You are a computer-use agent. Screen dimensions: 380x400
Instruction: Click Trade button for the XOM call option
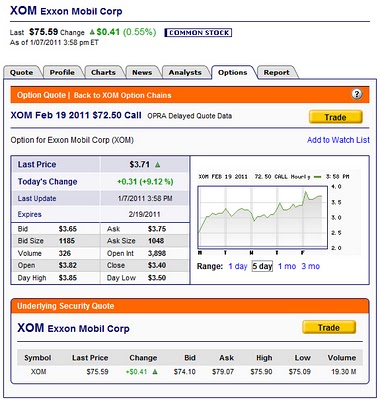tap(336, 117)
